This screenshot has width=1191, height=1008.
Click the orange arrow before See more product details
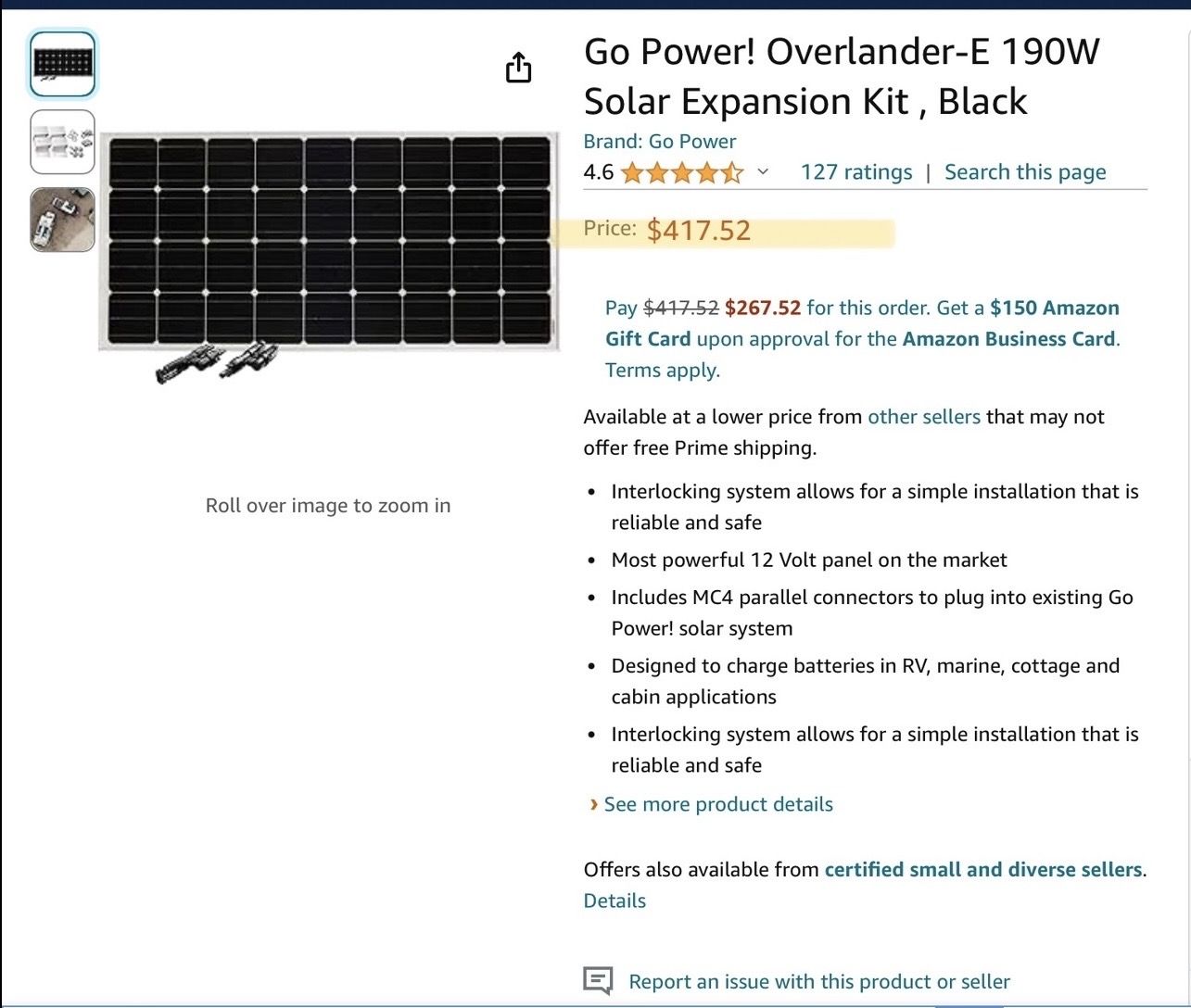coord(592,804)
